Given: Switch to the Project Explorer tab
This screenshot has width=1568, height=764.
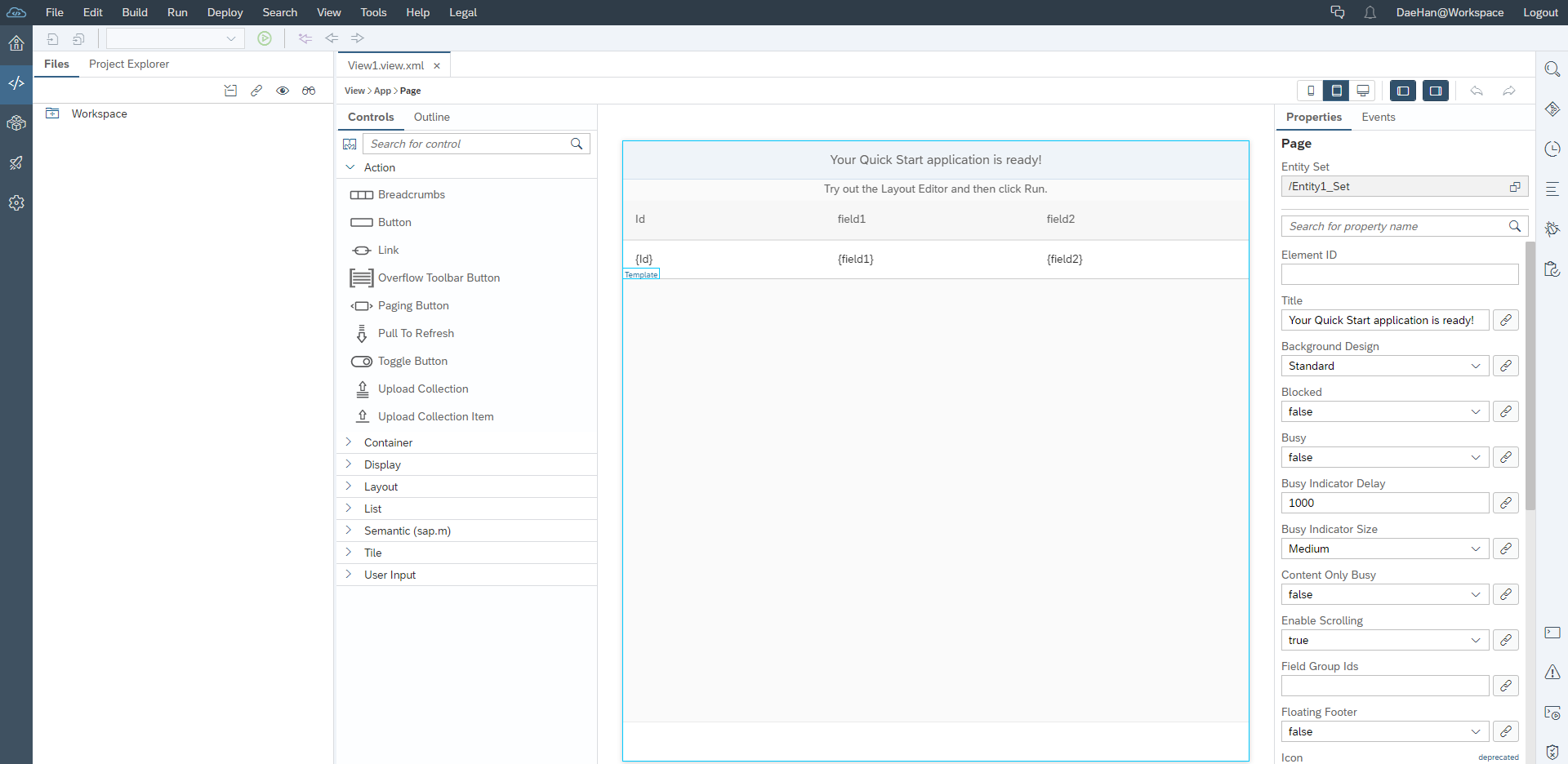Looking at the screenshot, I should click(129, 64).
